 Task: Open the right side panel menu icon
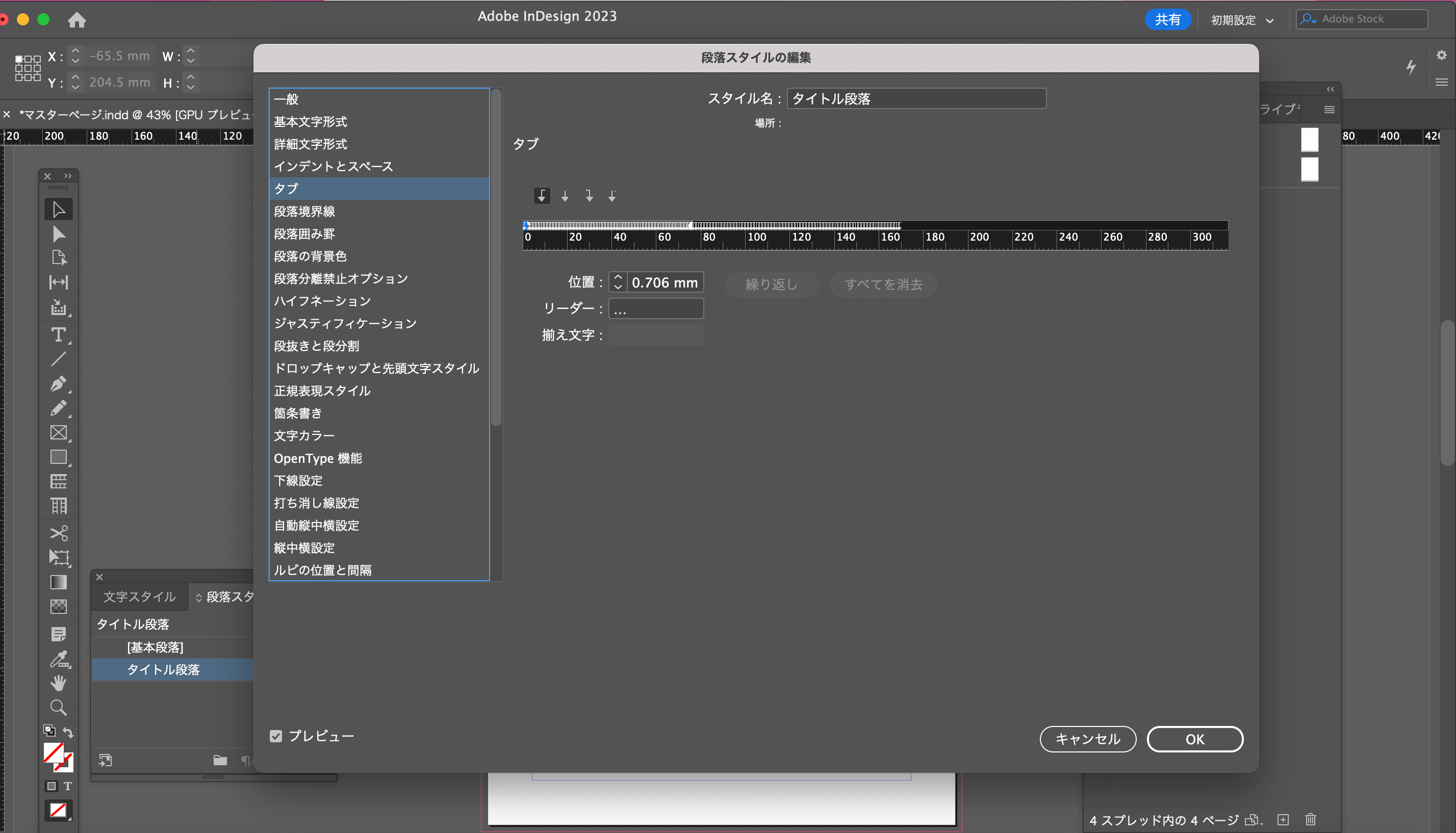pos(1330,110)
